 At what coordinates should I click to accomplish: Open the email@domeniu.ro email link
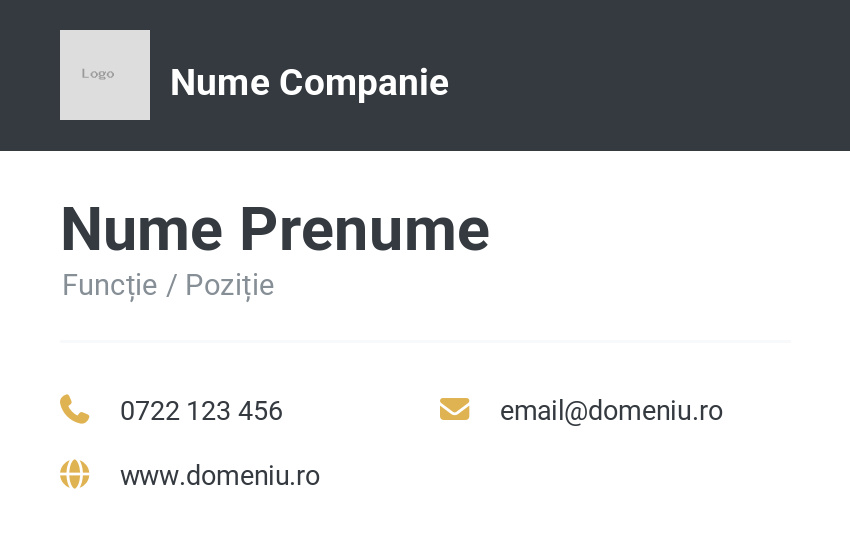(611, 411)
